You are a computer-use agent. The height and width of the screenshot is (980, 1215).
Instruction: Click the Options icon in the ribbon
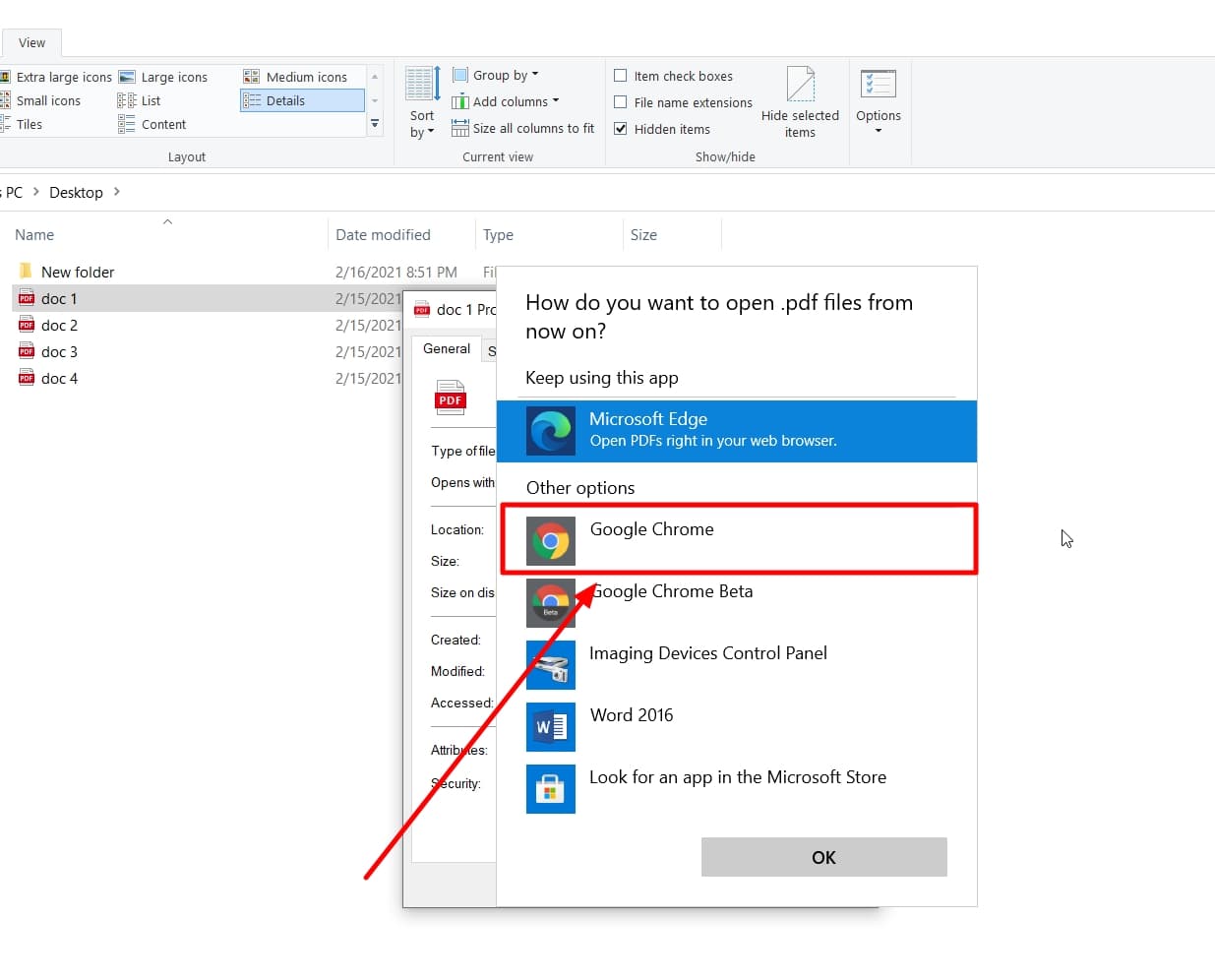879,101
